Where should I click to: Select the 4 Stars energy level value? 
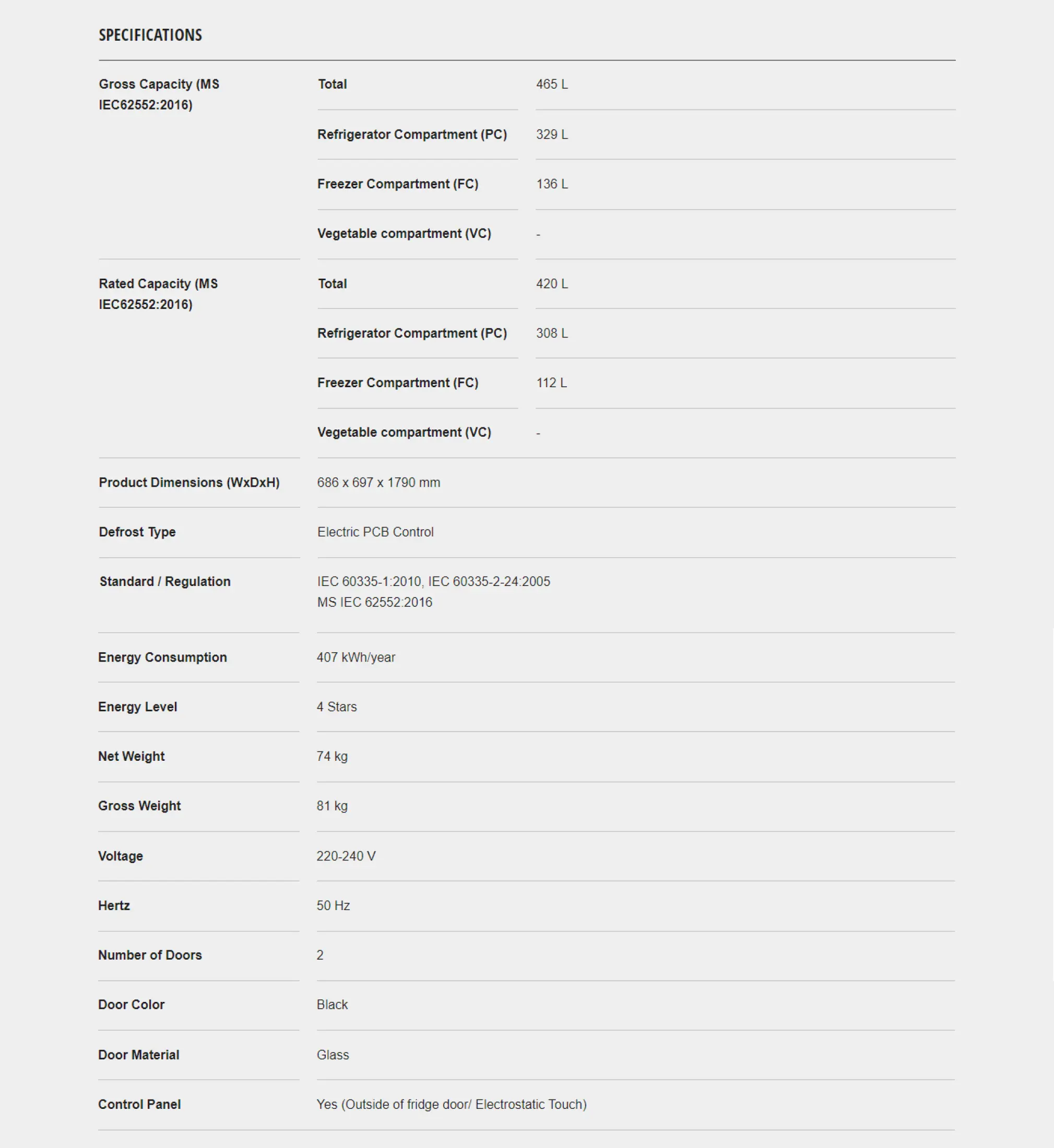click(337, 708)
